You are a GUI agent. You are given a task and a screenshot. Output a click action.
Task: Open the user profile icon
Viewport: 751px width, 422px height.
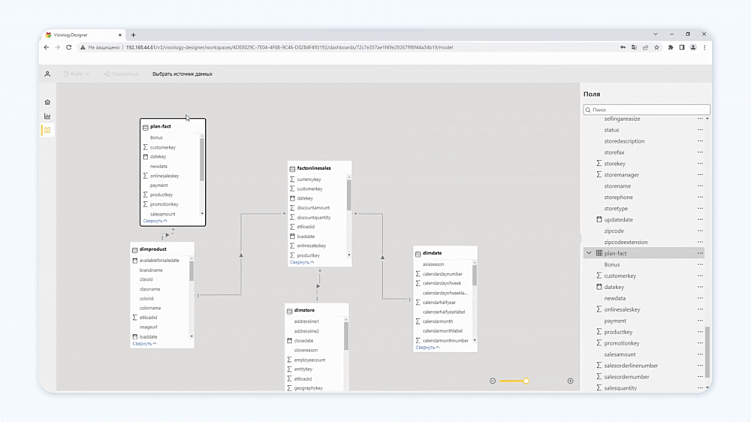coord(47,74)
